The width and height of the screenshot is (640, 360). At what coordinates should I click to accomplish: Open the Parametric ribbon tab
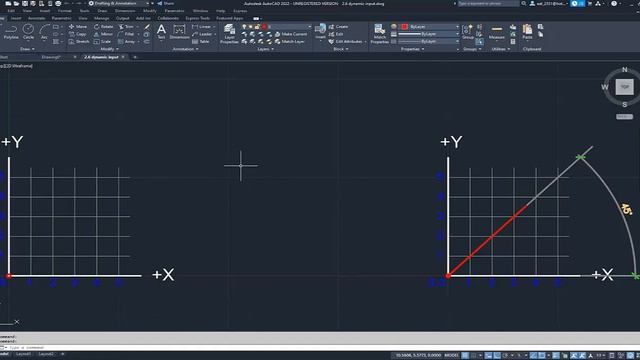click(x=62, y=18)
